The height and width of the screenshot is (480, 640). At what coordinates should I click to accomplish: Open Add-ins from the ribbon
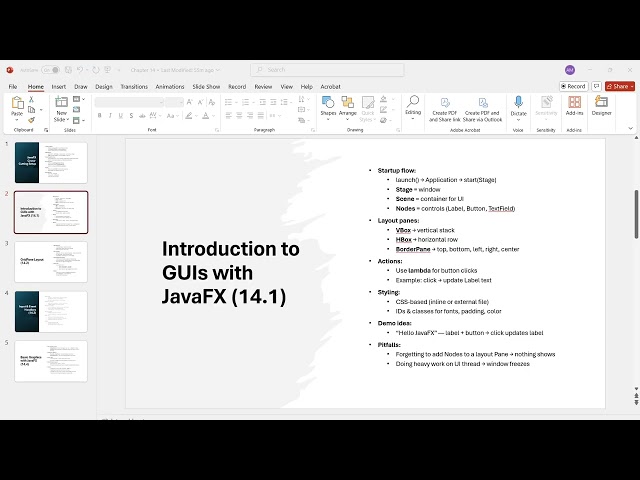(x=574, y=106)
